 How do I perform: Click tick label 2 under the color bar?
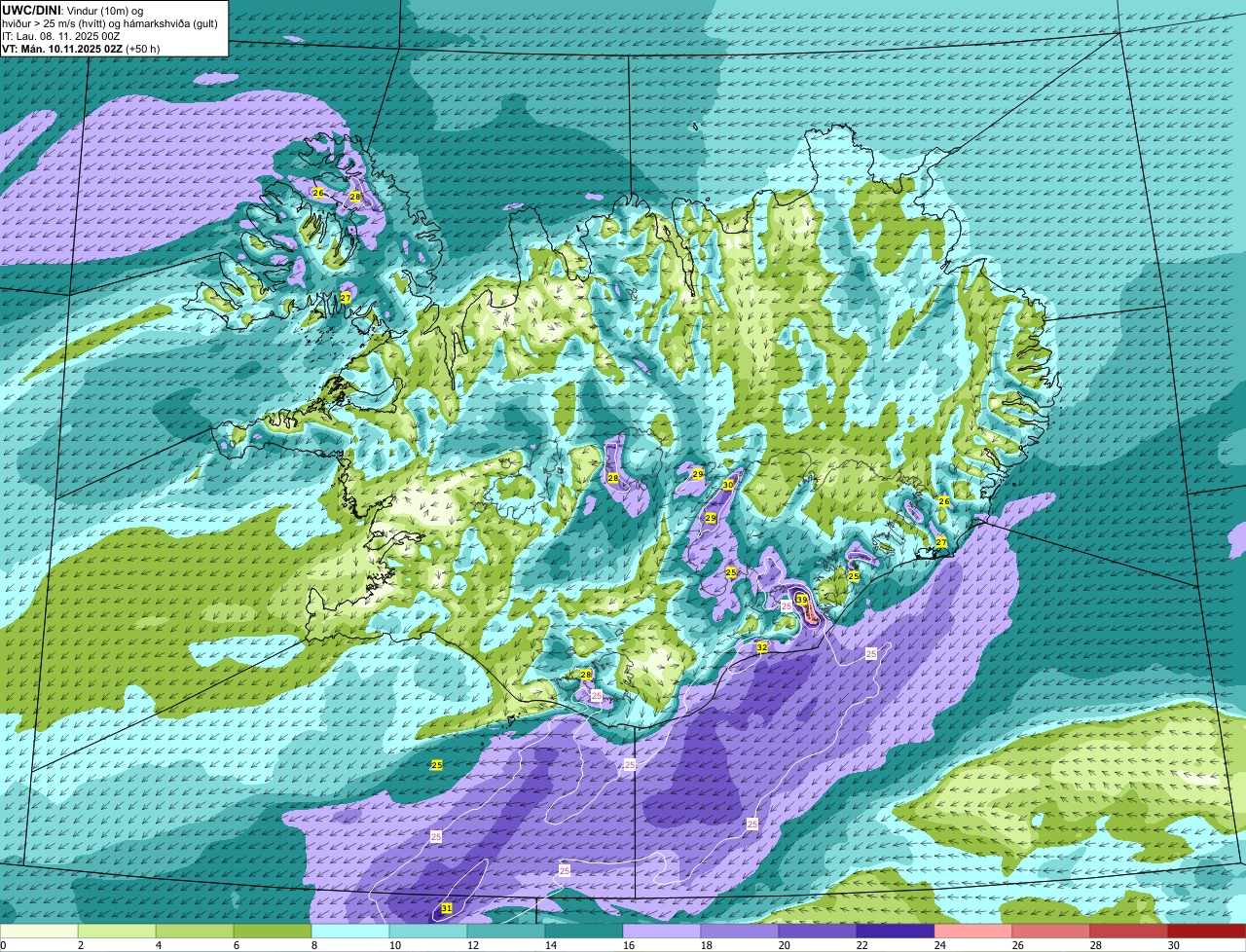(81, 945)
